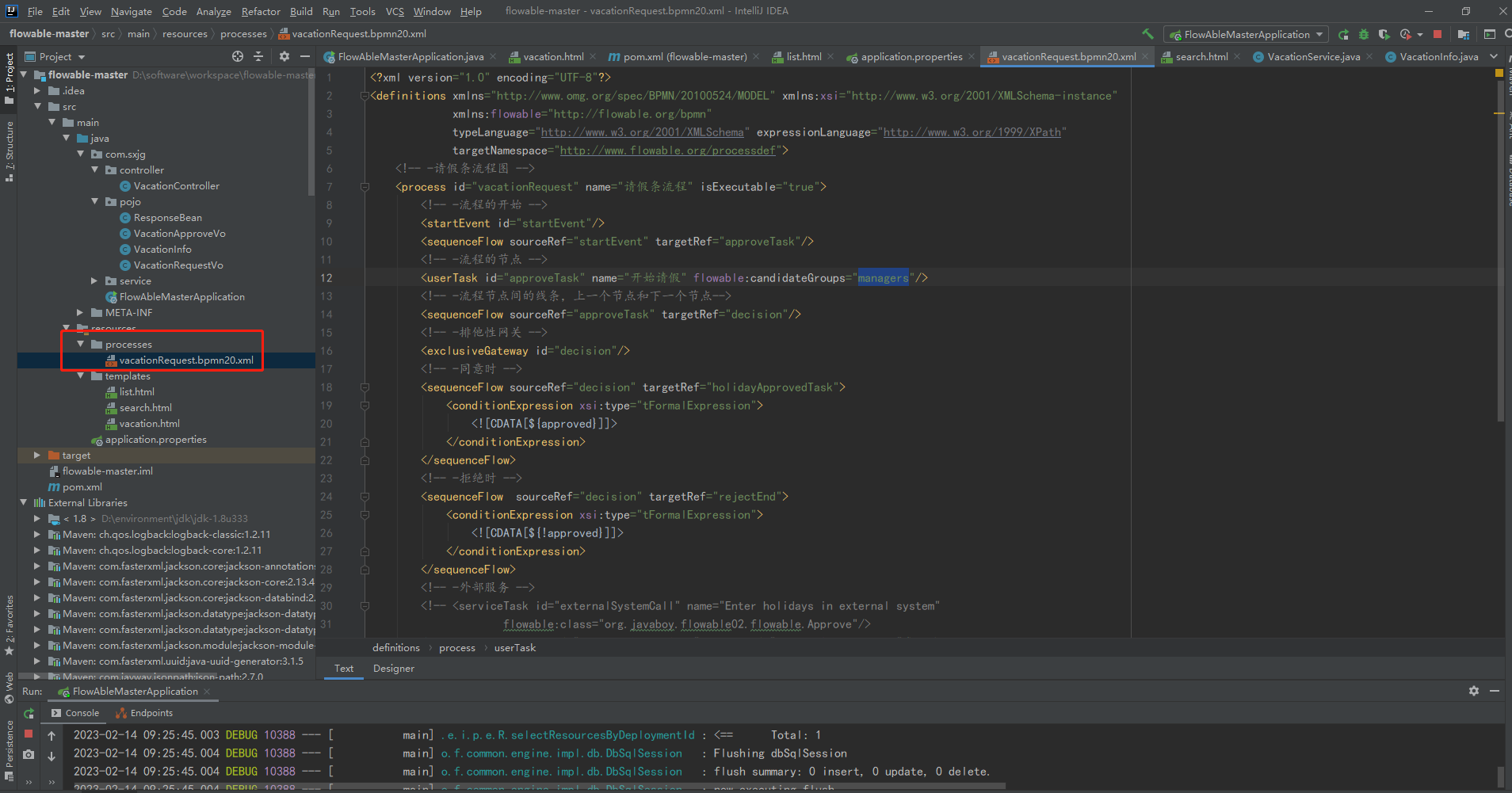The height and width of the screenshot is (793, 1512).
Task: Click the userTask breadcrumb below the editor
Action: tap(515, 647)
